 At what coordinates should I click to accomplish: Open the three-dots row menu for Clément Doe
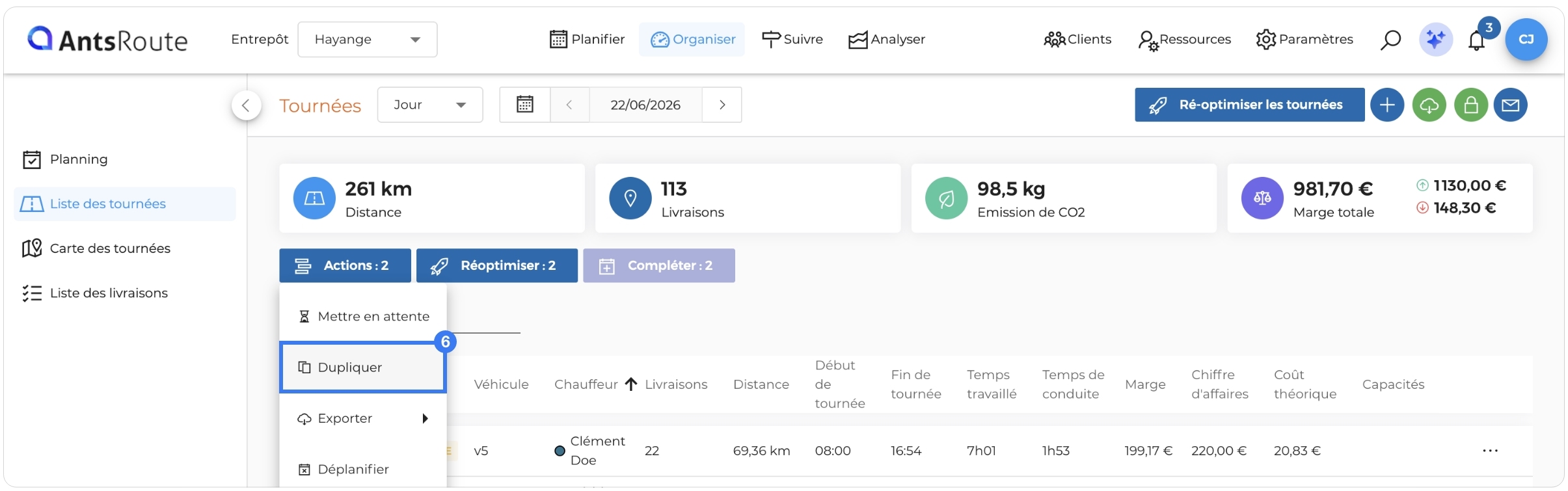coord(1490,451)
